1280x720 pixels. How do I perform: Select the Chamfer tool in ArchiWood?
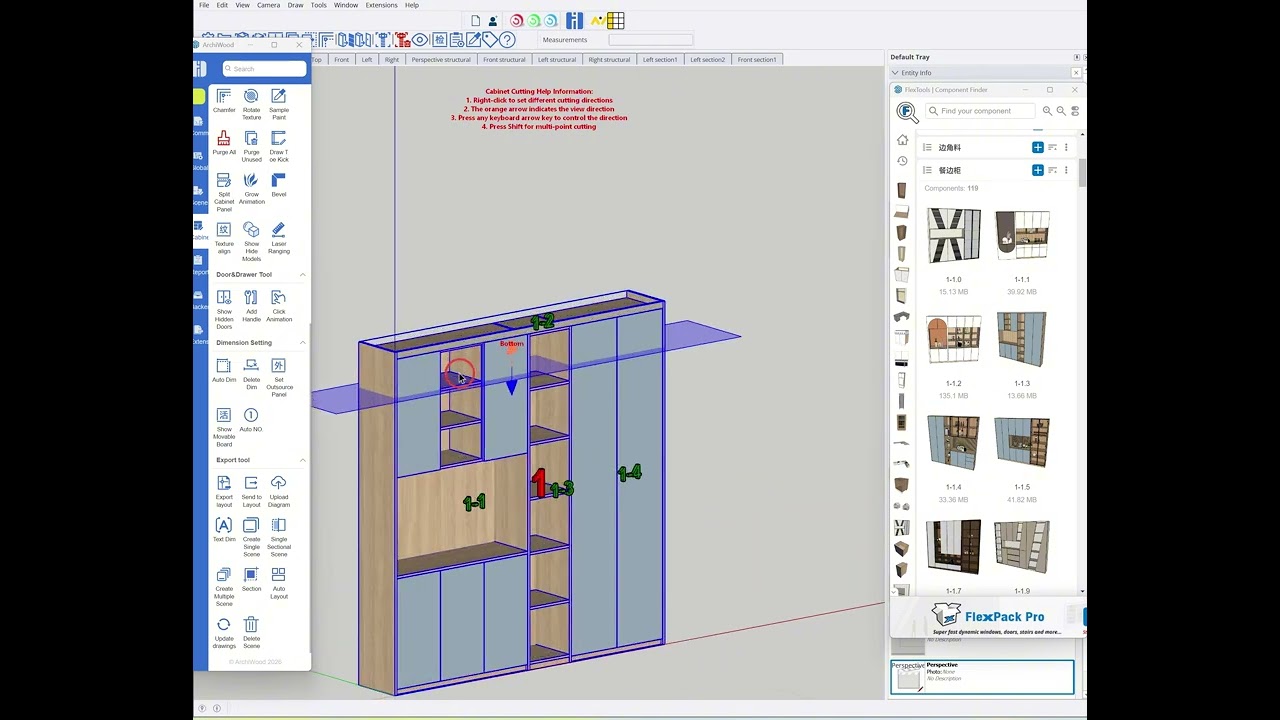pyautogui.click(x=224, y=101)
